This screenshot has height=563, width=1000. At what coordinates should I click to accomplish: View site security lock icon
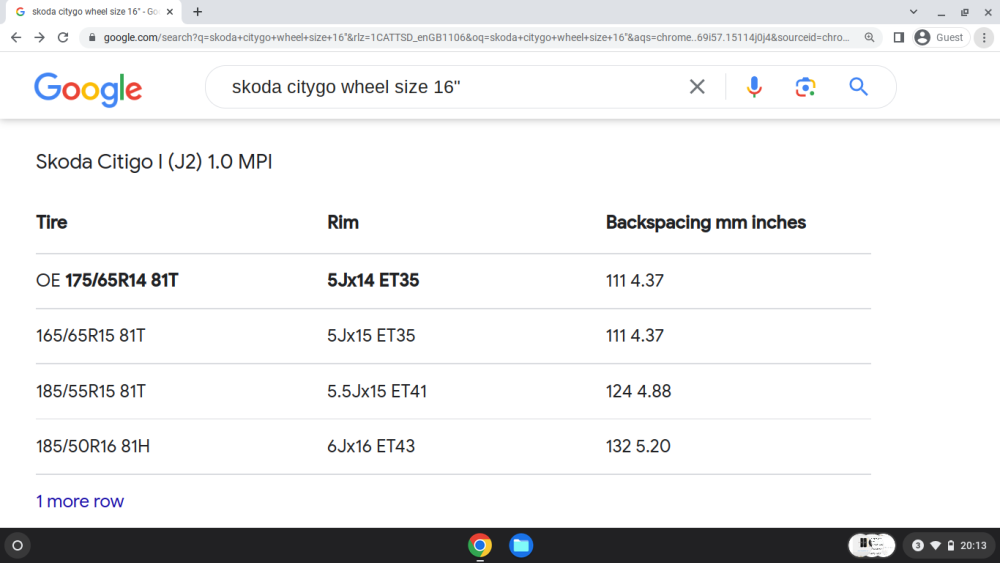pyautogui.click(x=92, y=38)
